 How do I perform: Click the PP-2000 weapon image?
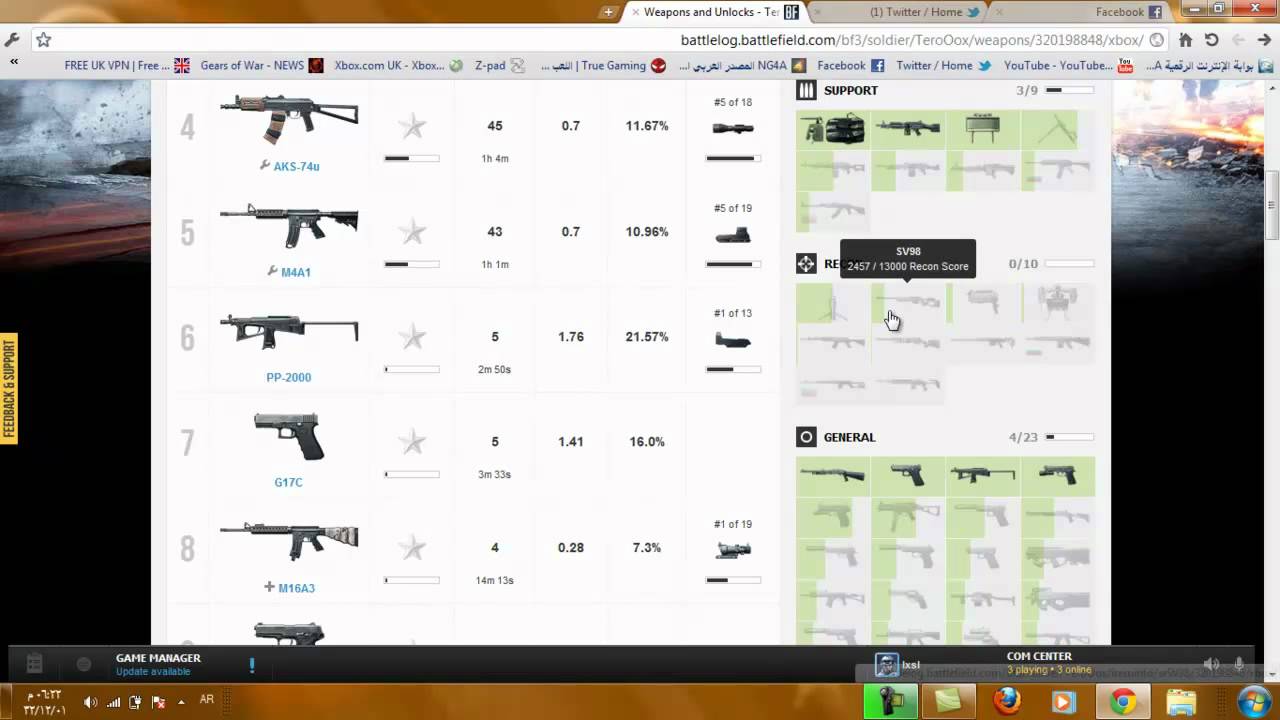click(289, 331)
